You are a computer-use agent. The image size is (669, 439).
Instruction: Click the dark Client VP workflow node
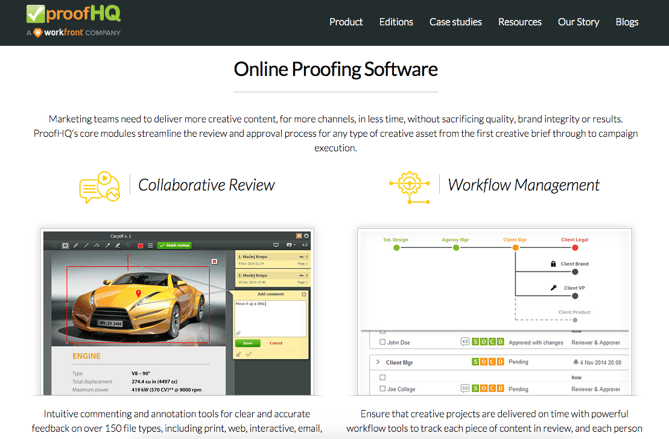click(575, 296)
